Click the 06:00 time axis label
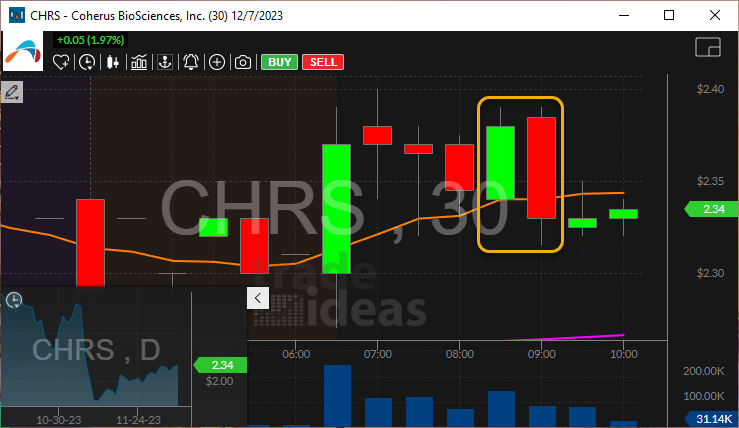Screen dimensions: 739x428 [296, 354]
